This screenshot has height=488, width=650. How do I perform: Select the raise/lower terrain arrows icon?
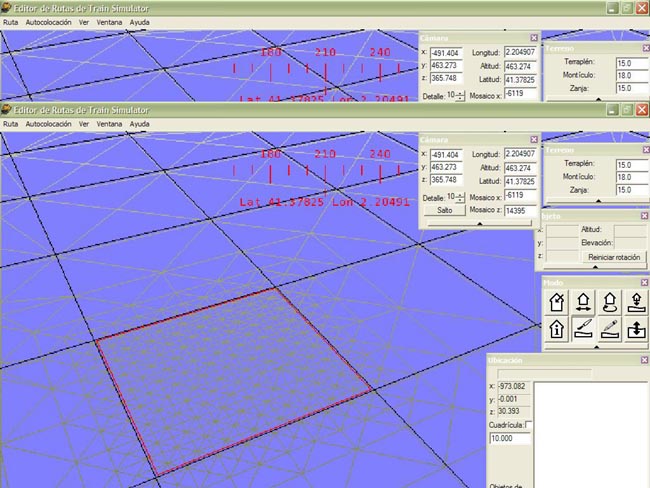point(635,328)
